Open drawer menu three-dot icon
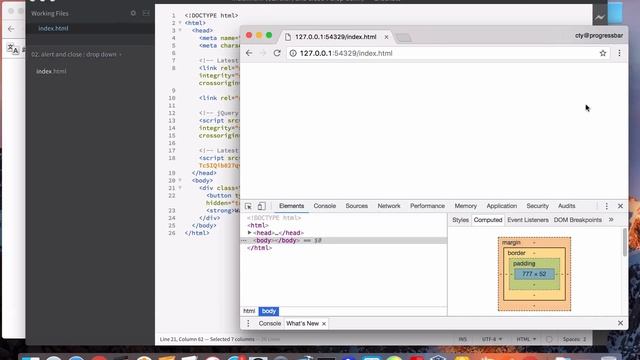This screenshot has height=360, width=640. pos(248,323)
